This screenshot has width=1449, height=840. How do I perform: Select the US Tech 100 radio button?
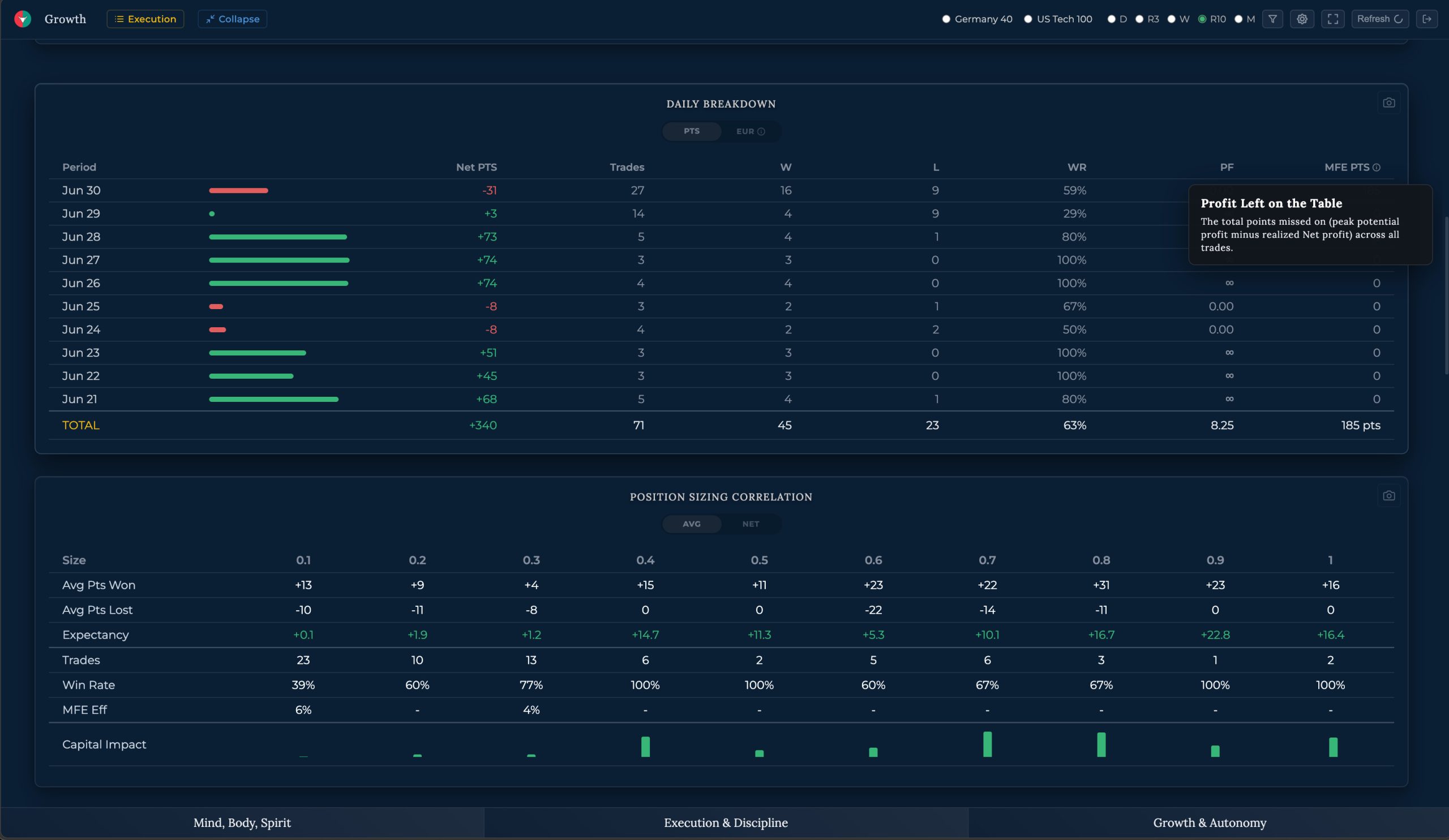pos(1027,19)
